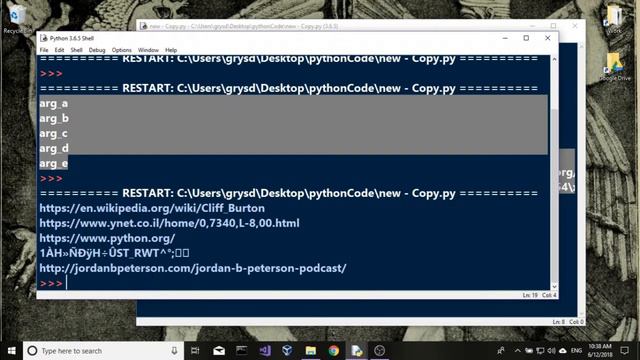The height and width of the screenshot is (360, 640).
Task: Click the Cliff_Burton Wikipedia URL line
Action: click(x=152, y=208)
